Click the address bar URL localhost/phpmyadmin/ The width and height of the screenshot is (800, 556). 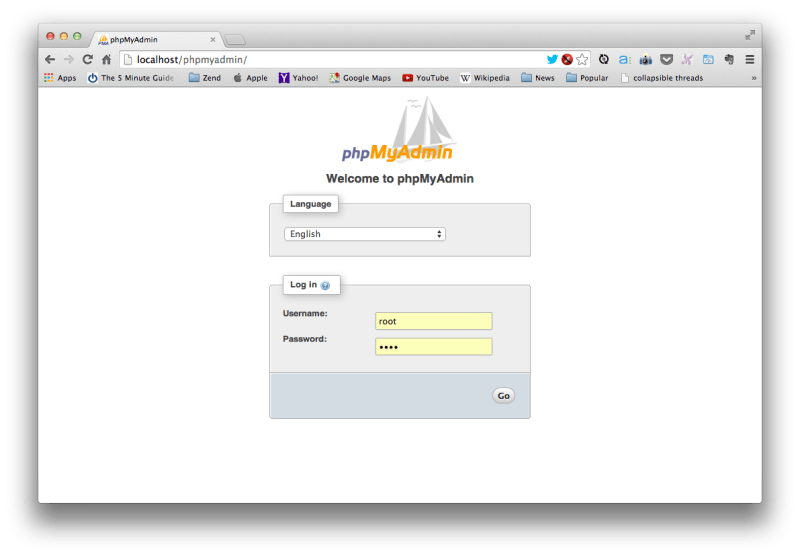[x=192, y=60]
